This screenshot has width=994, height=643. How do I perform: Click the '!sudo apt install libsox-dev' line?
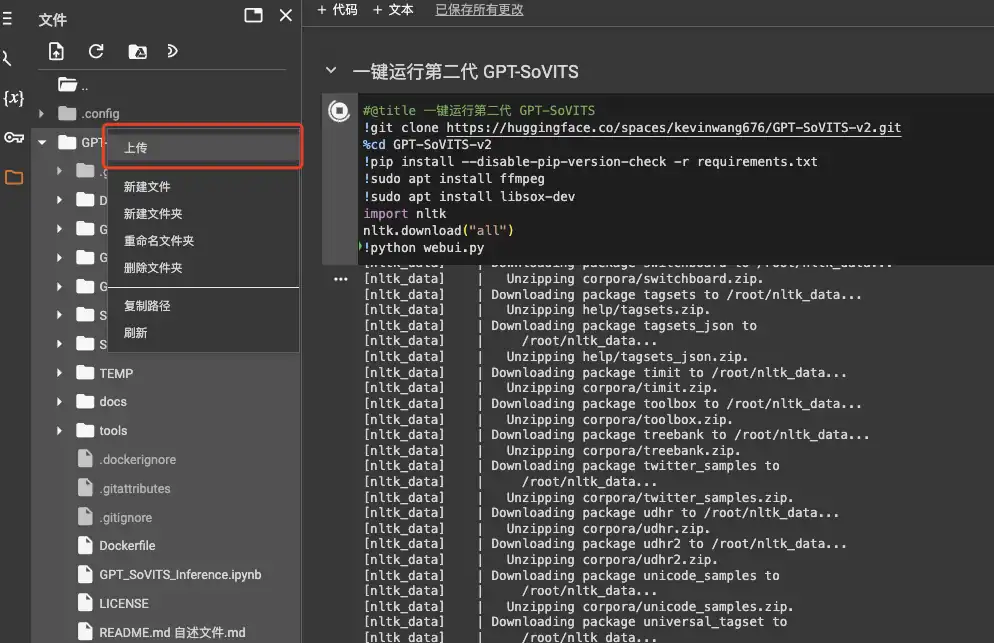pyautogui.click(x=469, y=197)
